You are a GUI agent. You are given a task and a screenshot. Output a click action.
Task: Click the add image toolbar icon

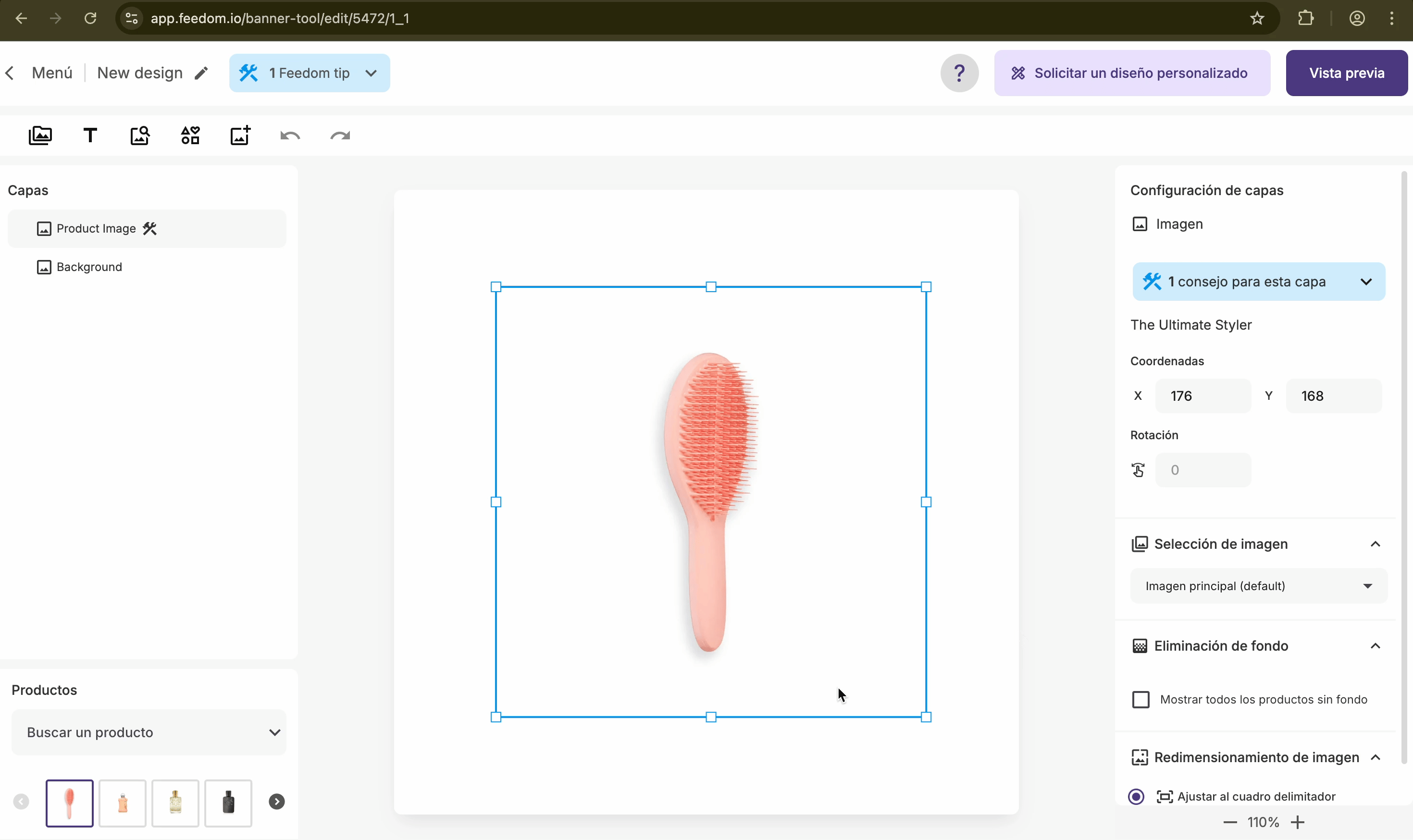(240, 136)
